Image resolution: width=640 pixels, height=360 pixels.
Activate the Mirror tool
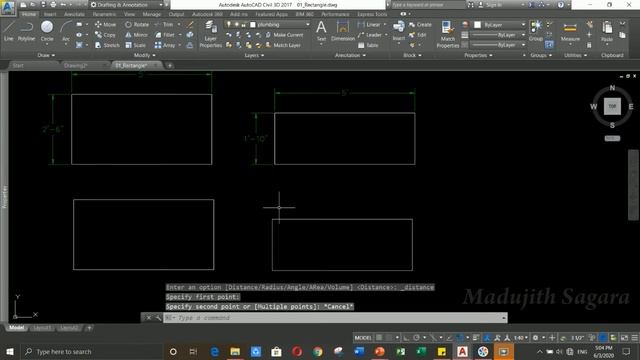(x=136, y=35)
